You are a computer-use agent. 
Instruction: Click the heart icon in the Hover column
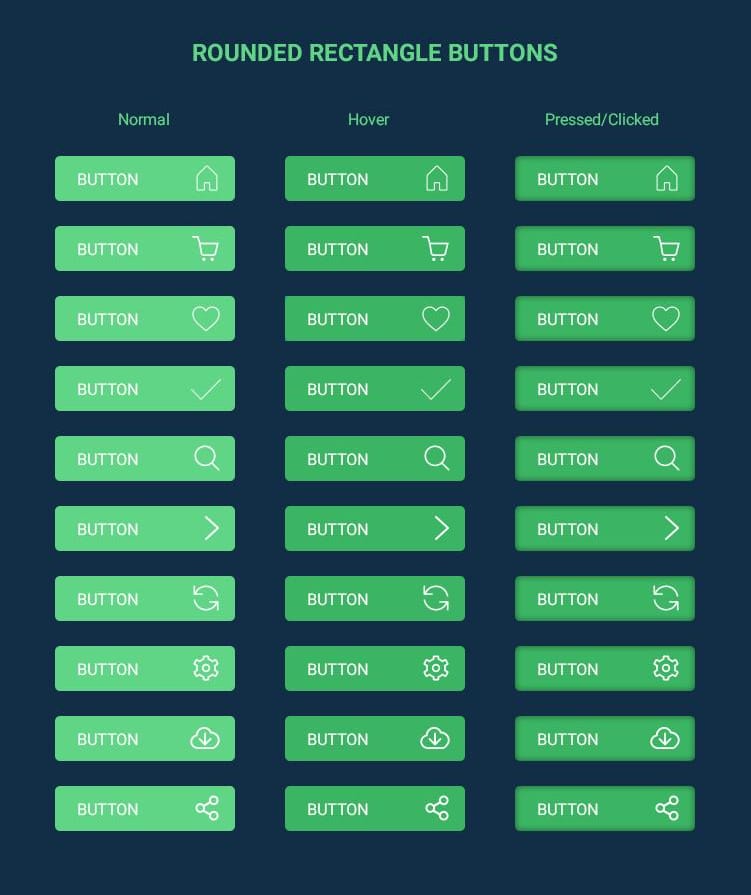point(436,318)
